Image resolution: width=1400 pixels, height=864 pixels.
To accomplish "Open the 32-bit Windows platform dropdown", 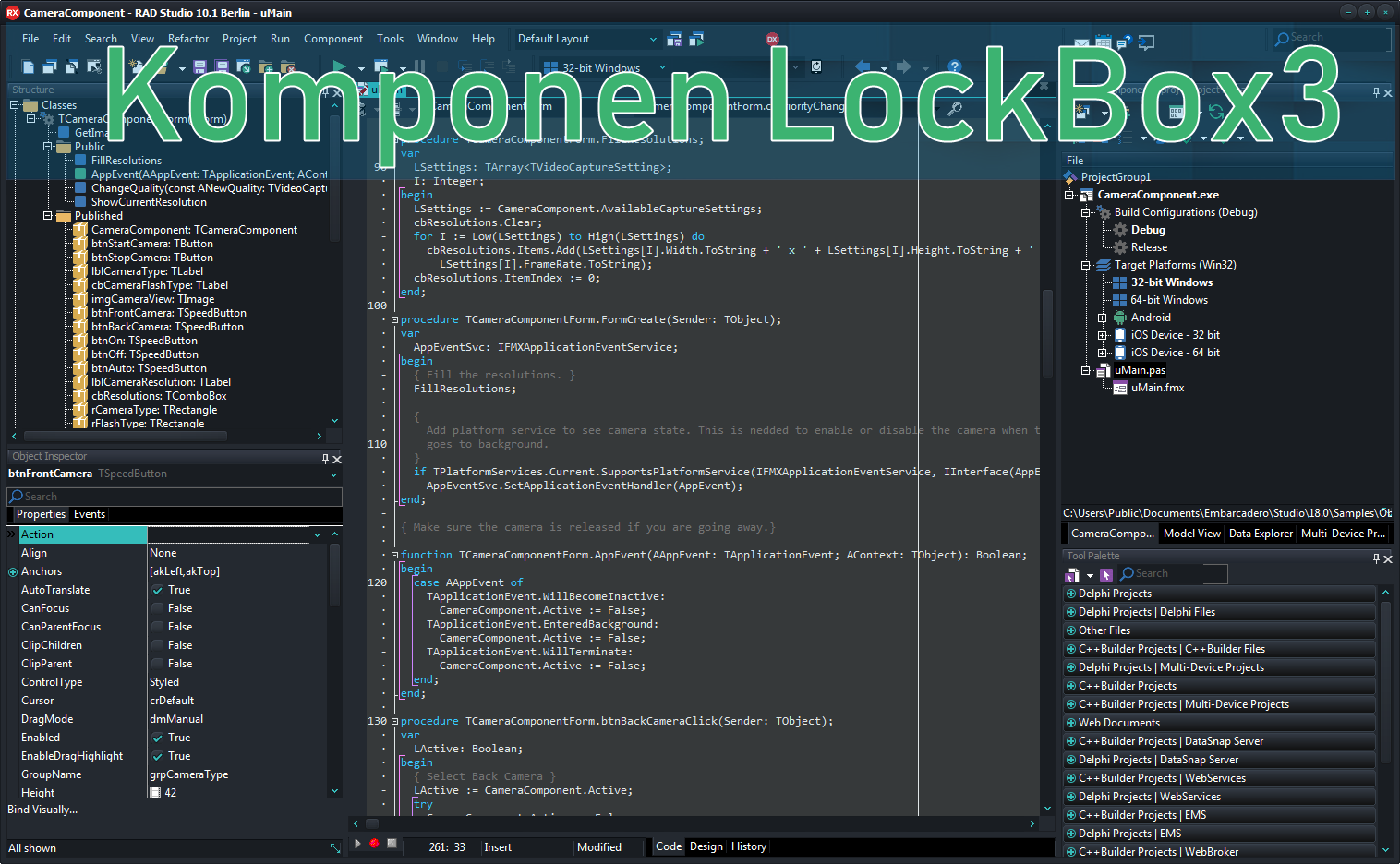I will (x=662, y=67).
